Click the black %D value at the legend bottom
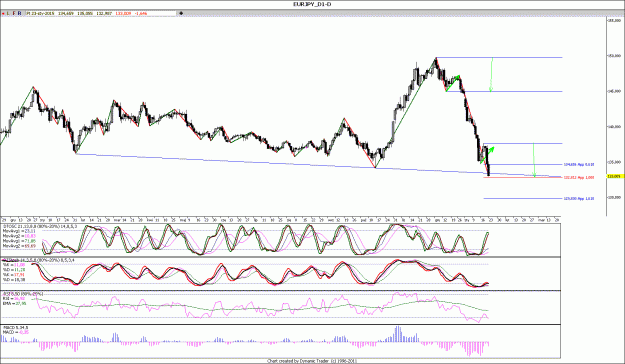625x364 pixels. tap(14, 280)
